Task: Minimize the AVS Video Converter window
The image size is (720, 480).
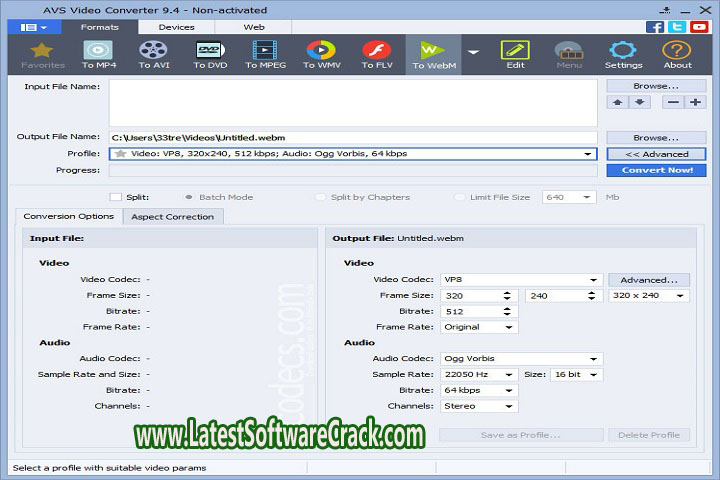Action: [x=685, y=10]
